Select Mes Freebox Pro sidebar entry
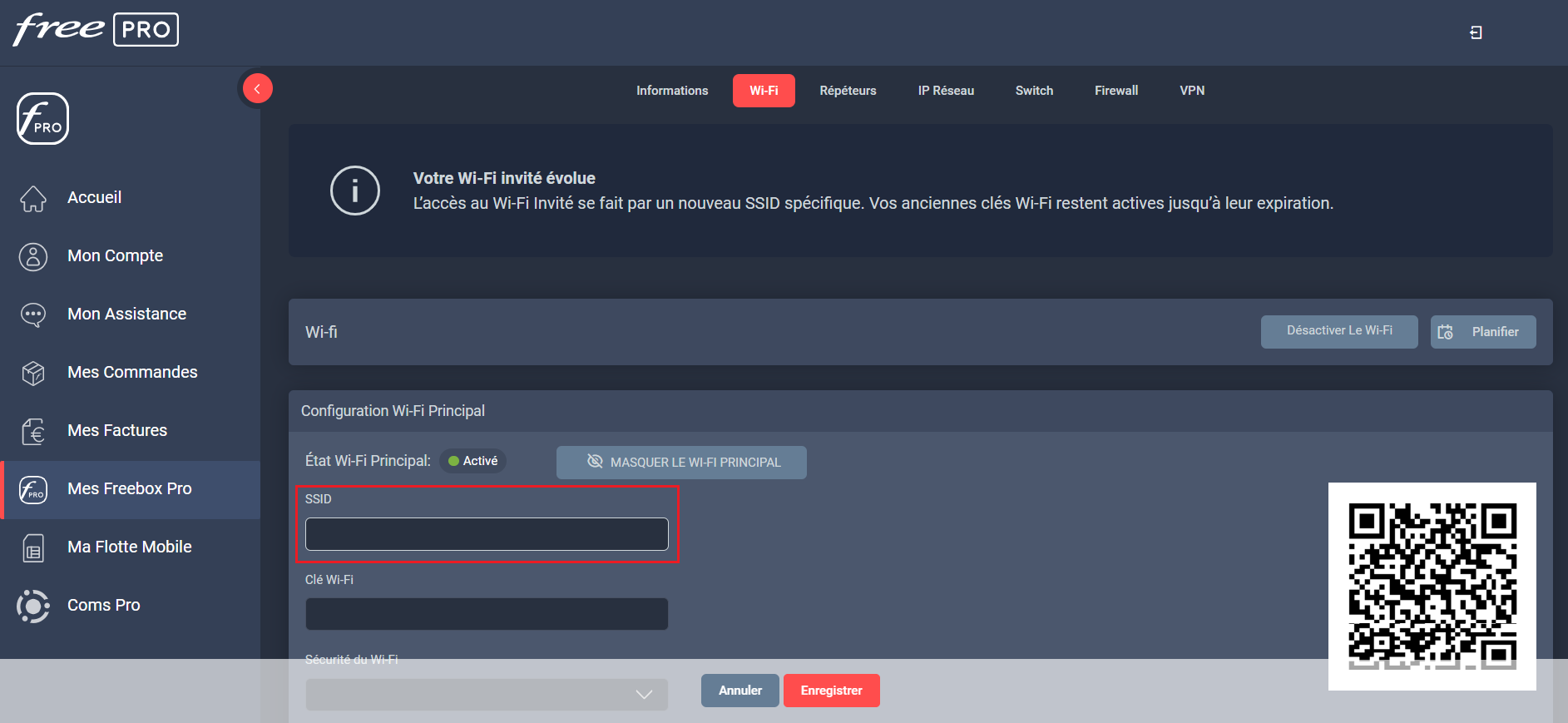1568x723 pixels. (x=130, y=489)
